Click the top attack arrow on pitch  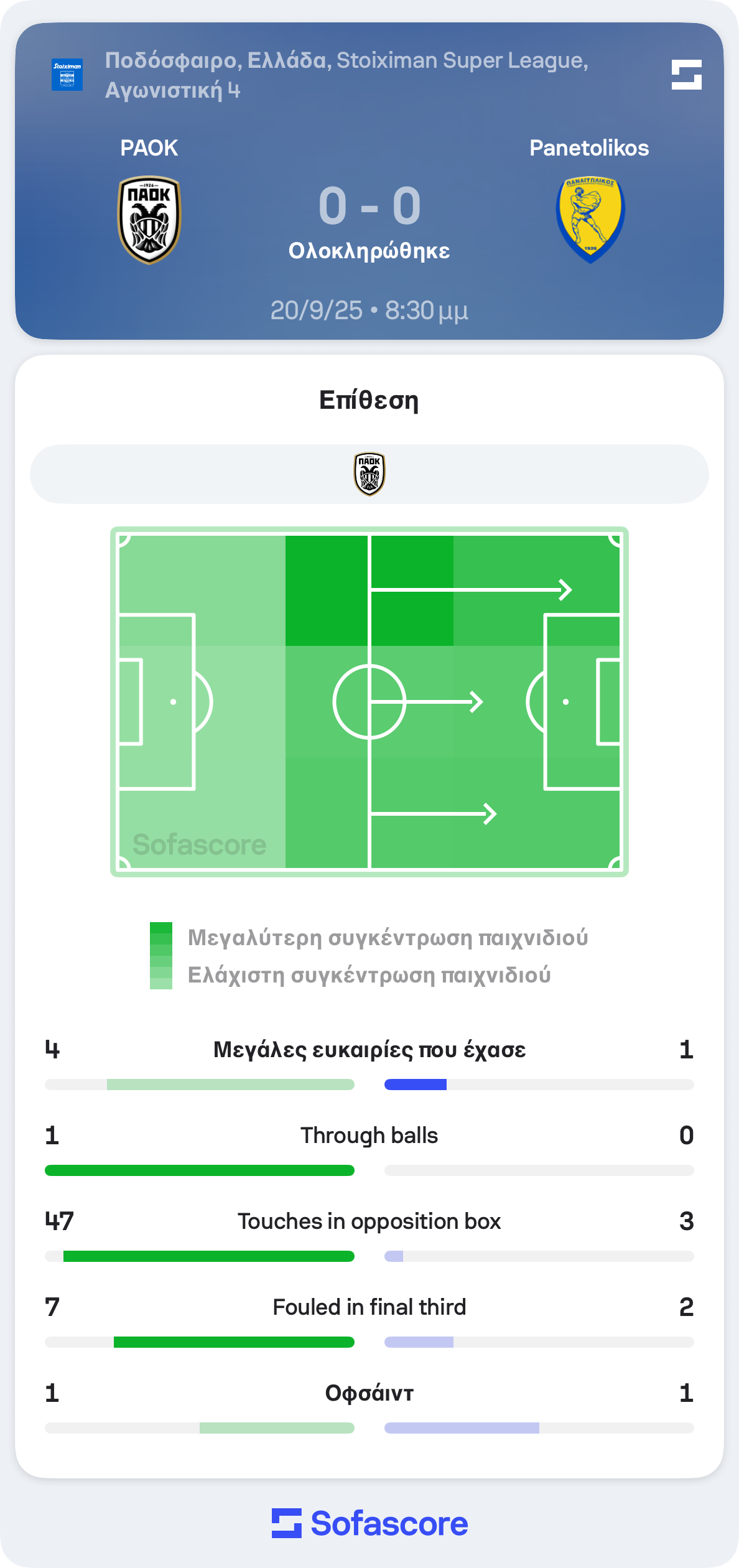click(x=471, y=589)
